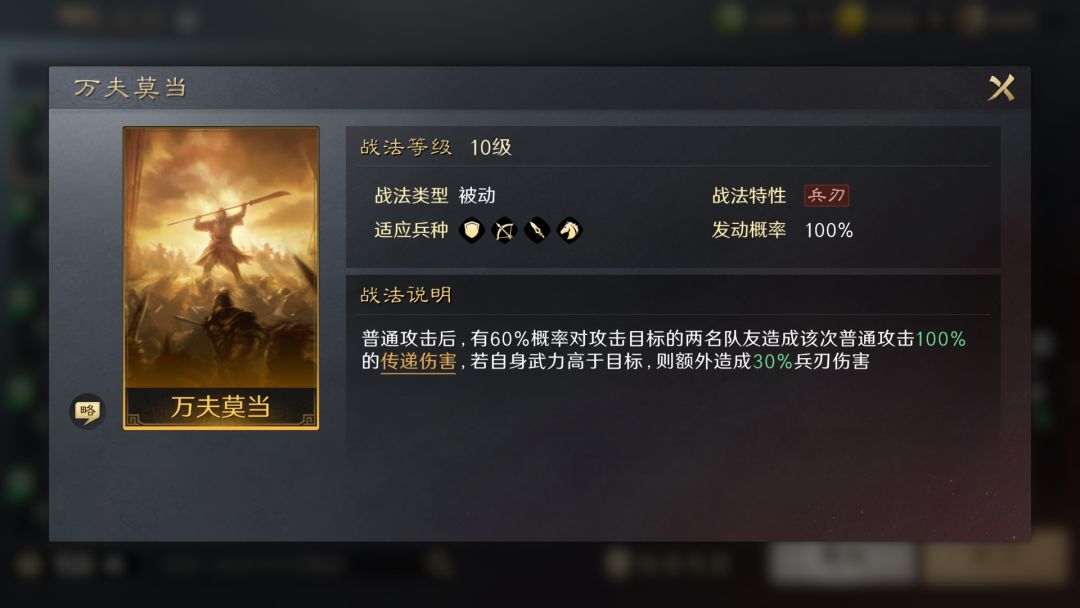Click the green 30% damage value
This screenshot has width=1080, height=608.
[772, 361]
